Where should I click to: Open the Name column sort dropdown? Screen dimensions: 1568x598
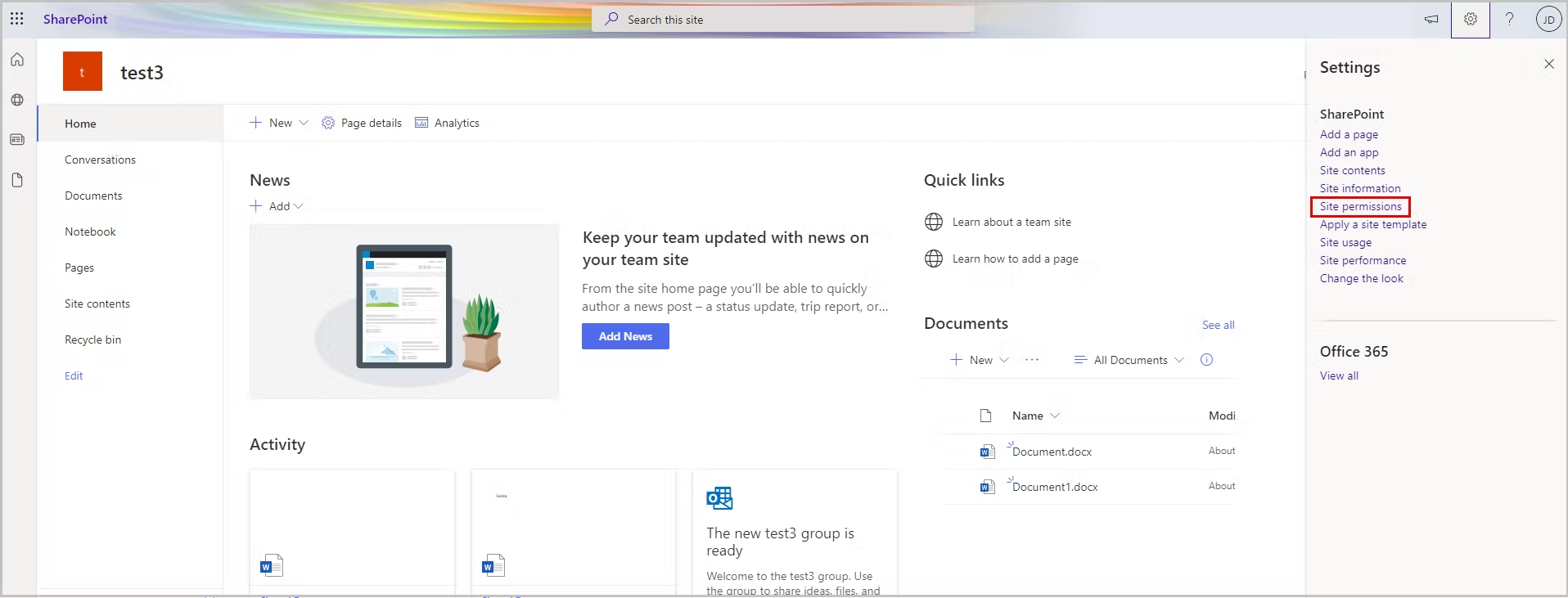point(1055,416)
